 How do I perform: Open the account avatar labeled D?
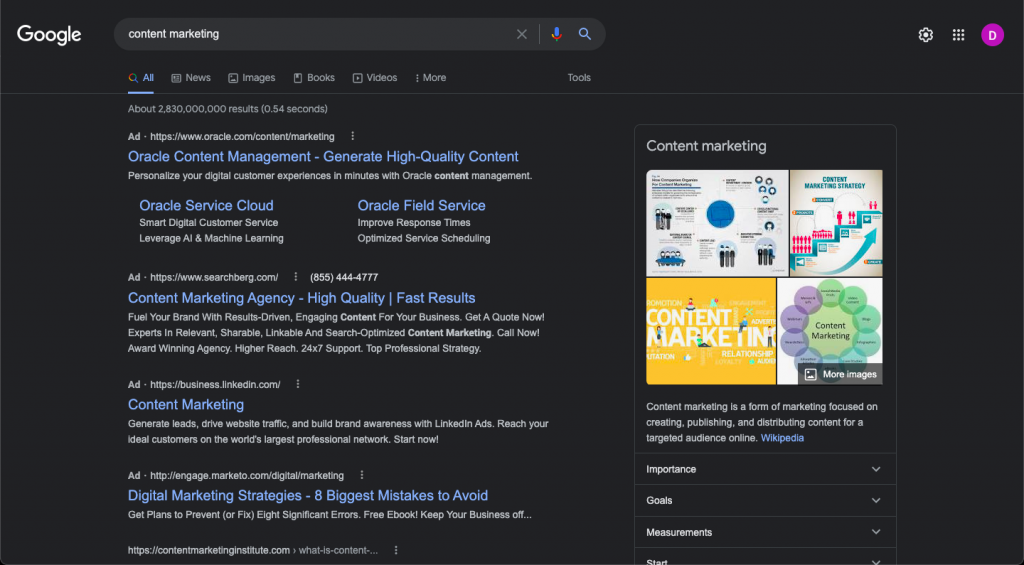[992, 35]
